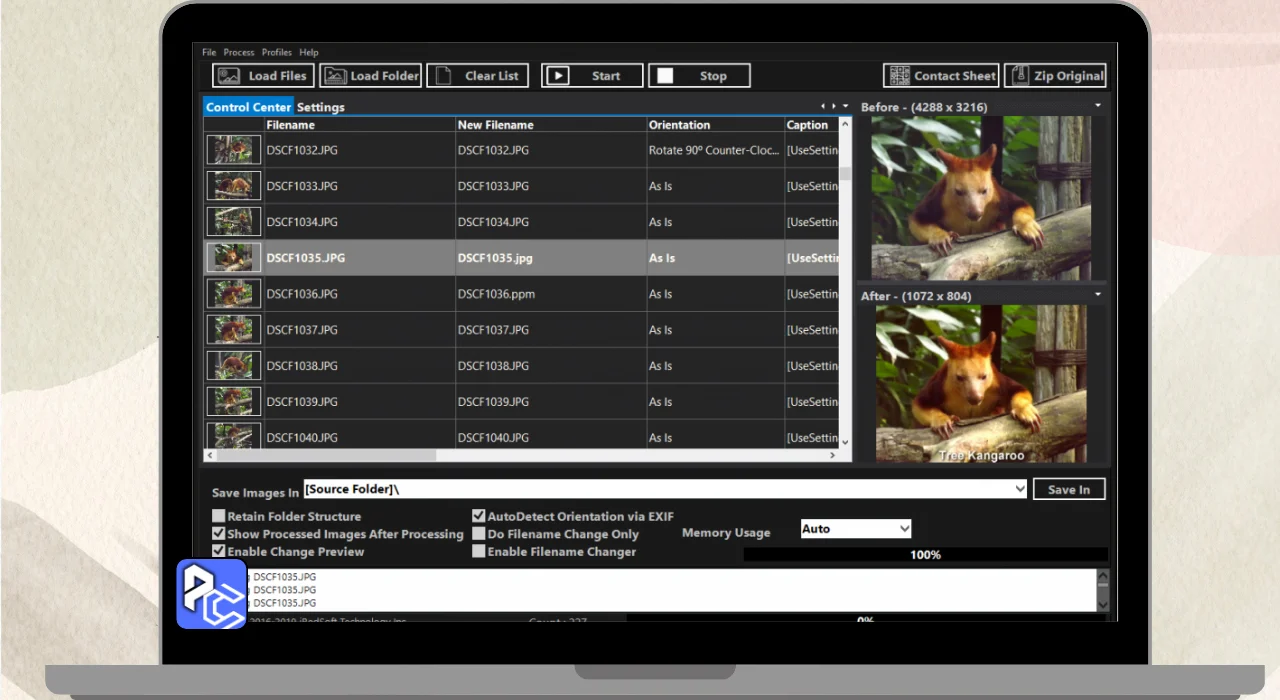Enable the Do Filename Change Only checkbox
Viewport: 1280px width, 700px height.
(479, 534)
